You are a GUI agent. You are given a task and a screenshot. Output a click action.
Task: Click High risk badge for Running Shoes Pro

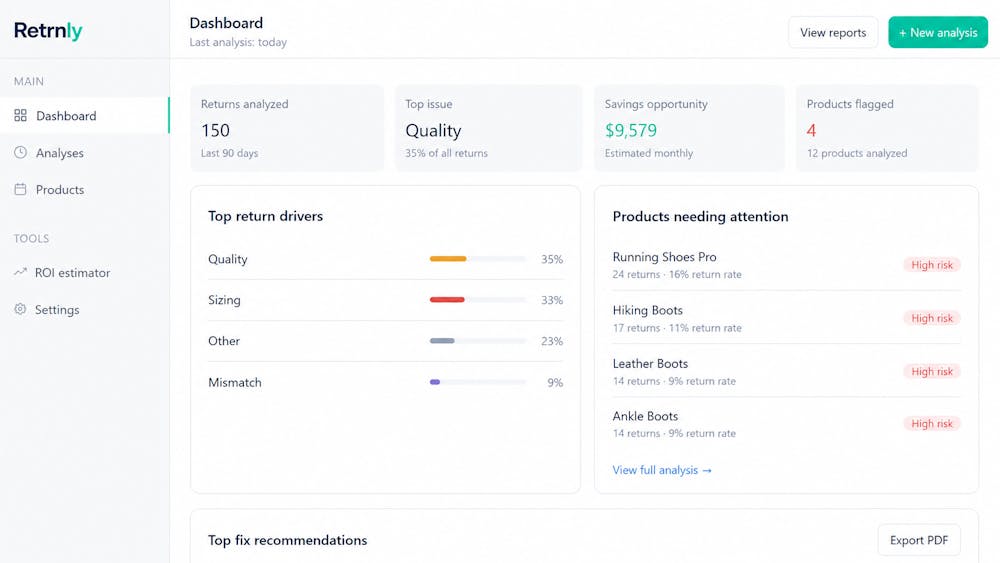coord(932,265)
